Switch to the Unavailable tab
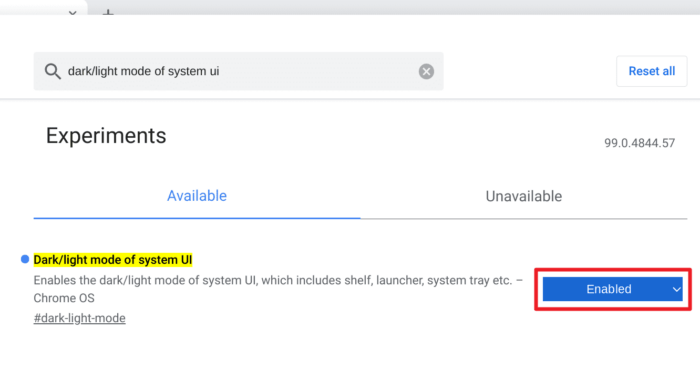The width and height of the screenshot is (700, 390). click(524, 196)
